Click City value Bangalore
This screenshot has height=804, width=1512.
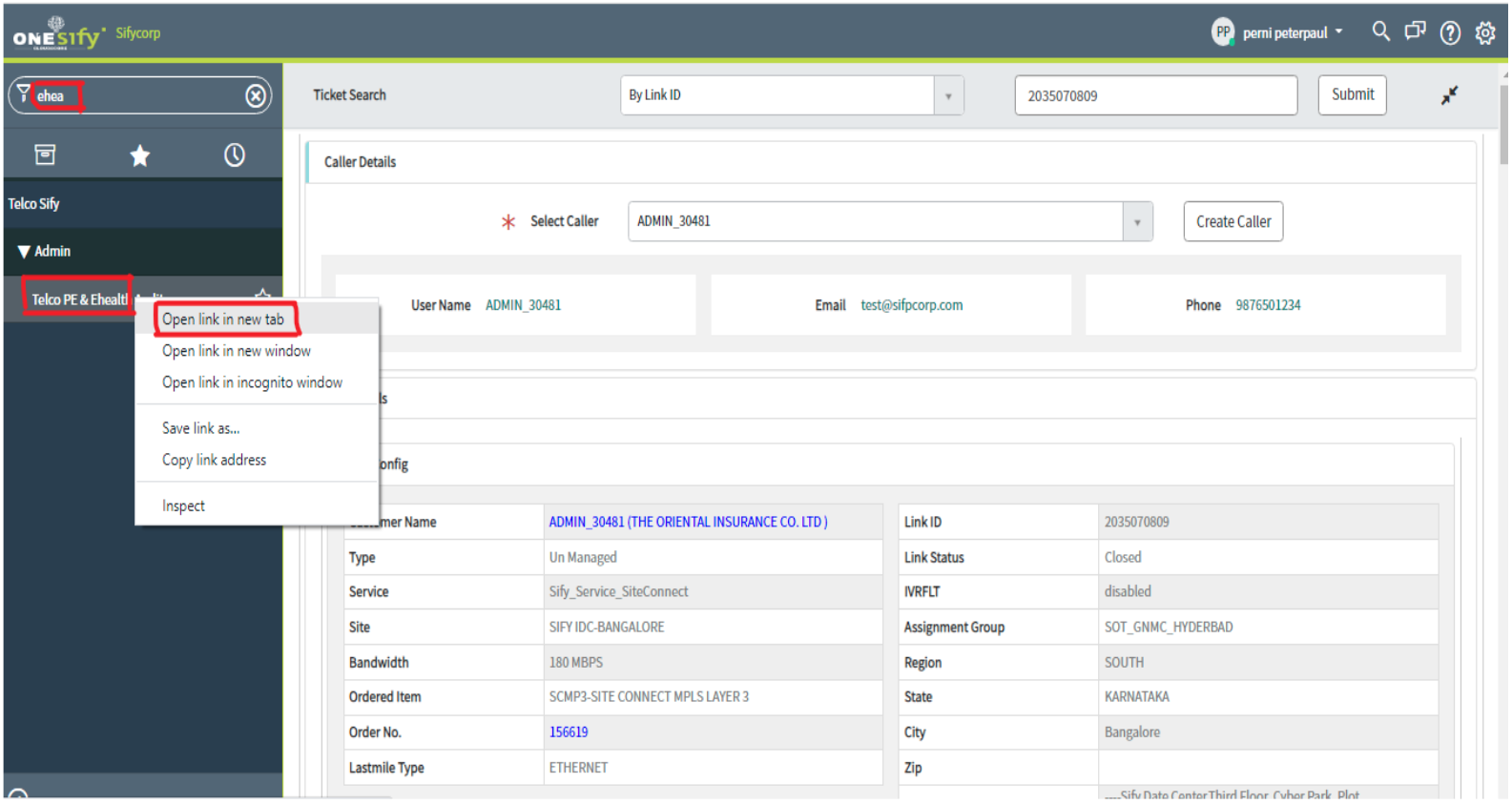point(1131,732)
